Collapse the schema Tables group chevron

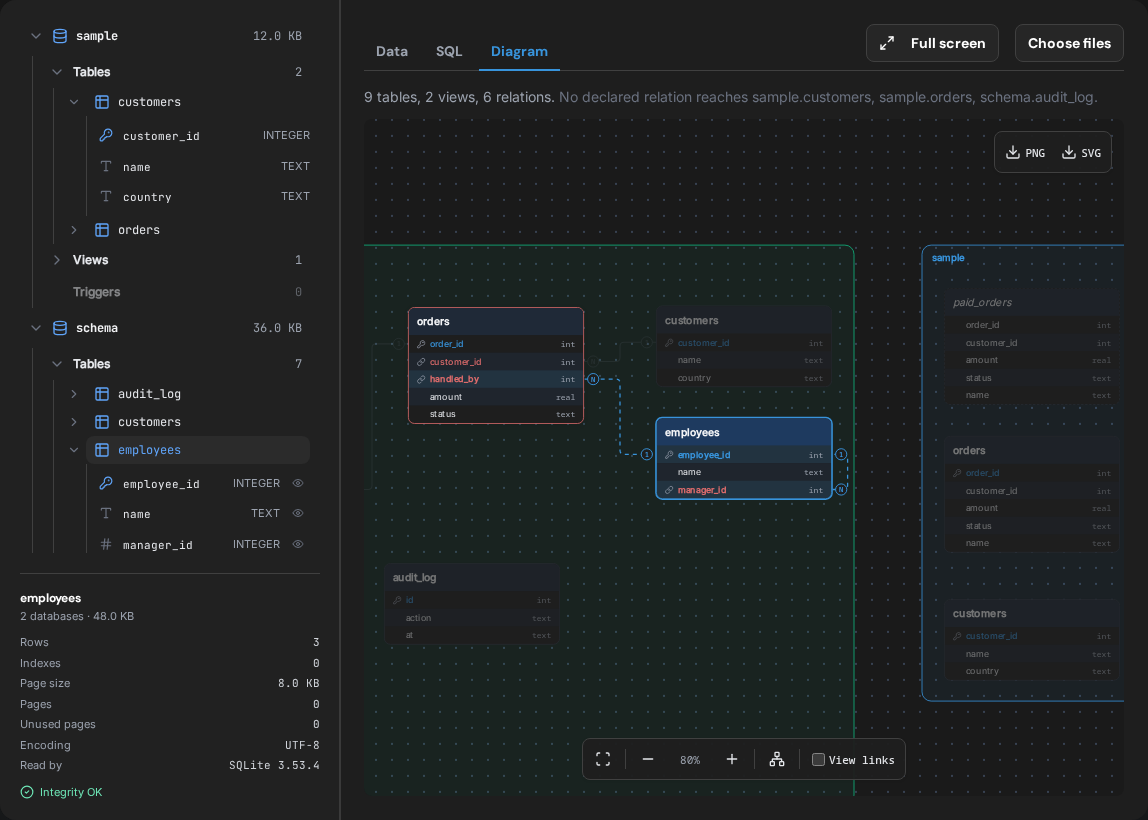[x=57, y=364]
